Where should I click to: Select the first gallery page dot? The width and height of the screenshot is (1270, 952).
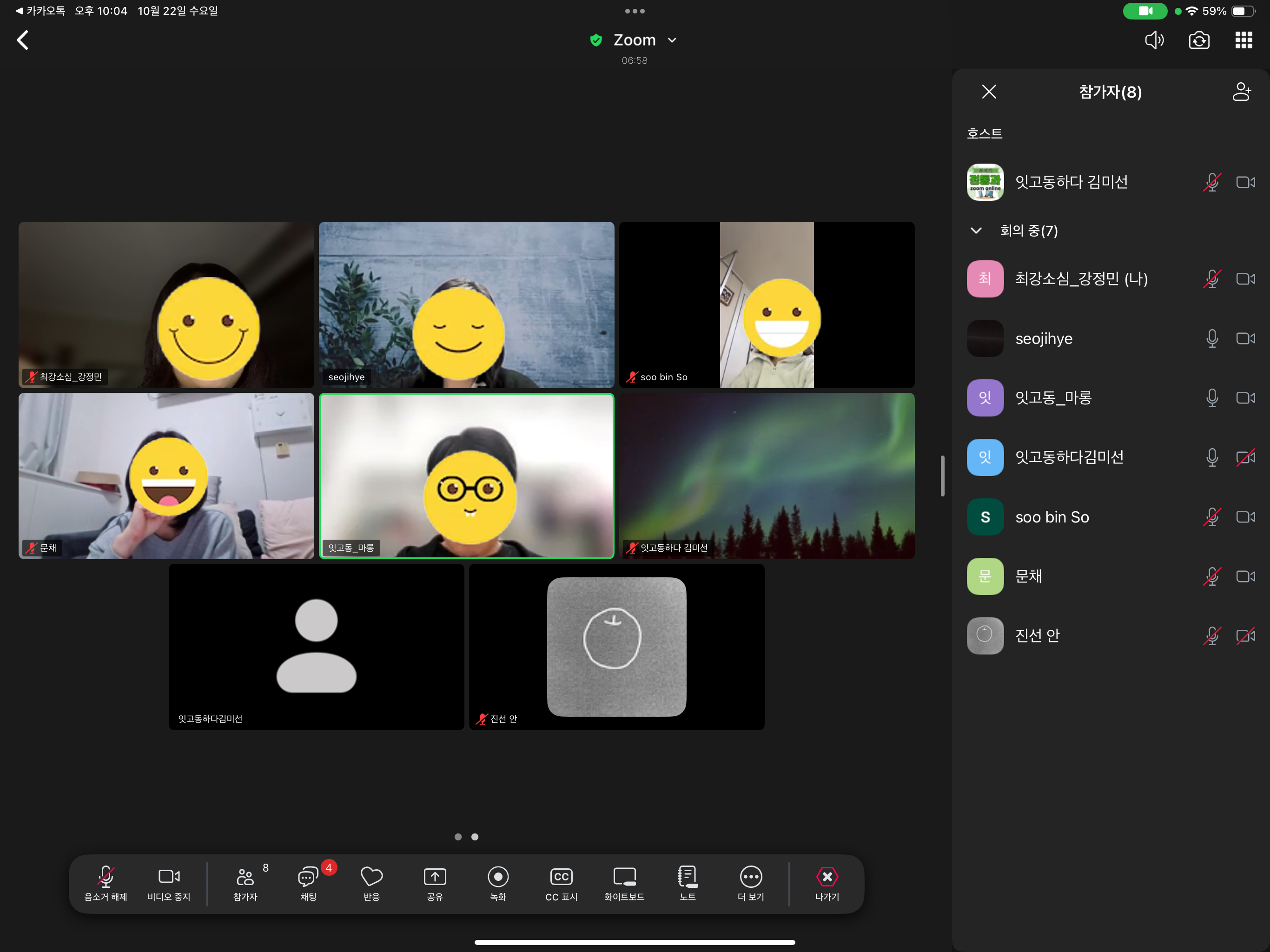457,837
